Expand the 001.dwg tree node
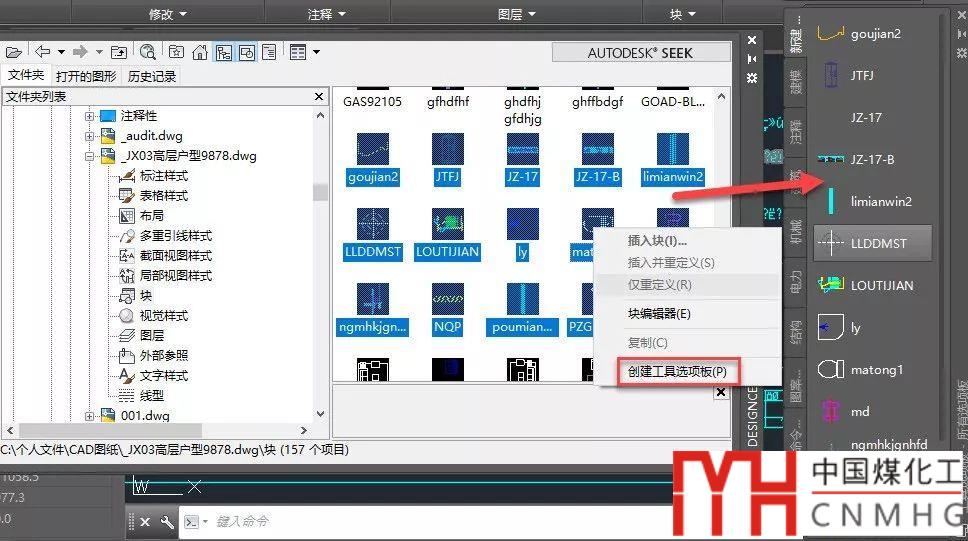 pos(90,416)
